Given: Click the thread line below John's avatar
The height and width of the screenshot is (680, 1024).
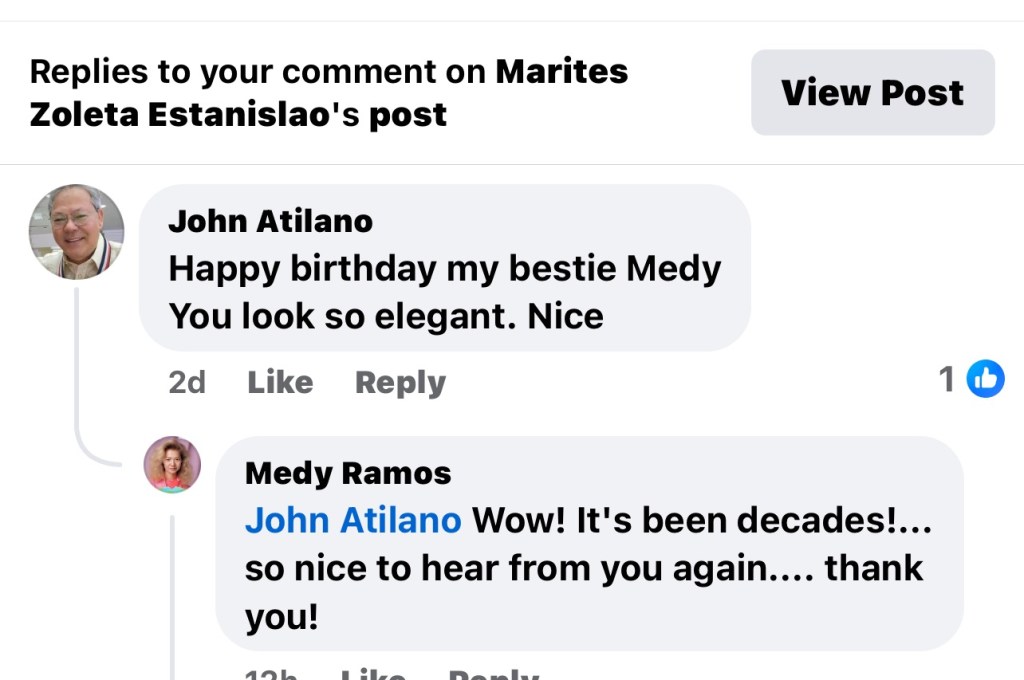Looking at the screenshot, I should pyautogui.click(x=77, y=370).
